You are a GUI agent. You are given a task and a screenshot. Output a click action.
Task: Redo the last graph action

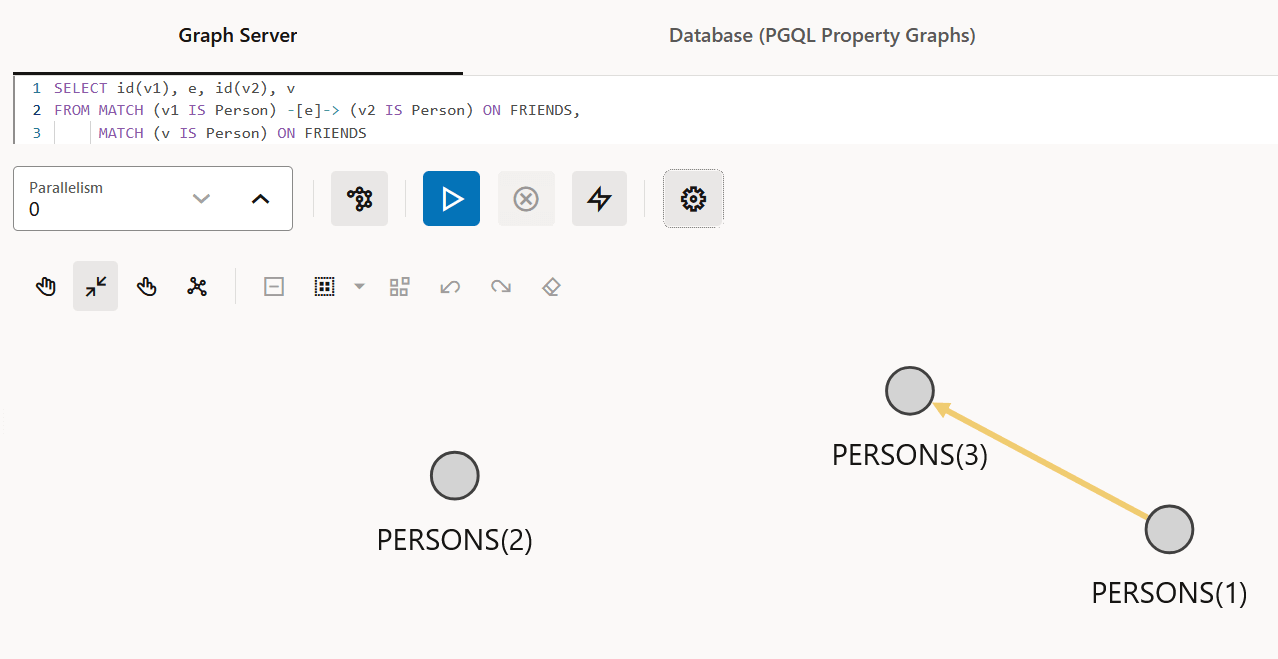(x=501, y=287)
